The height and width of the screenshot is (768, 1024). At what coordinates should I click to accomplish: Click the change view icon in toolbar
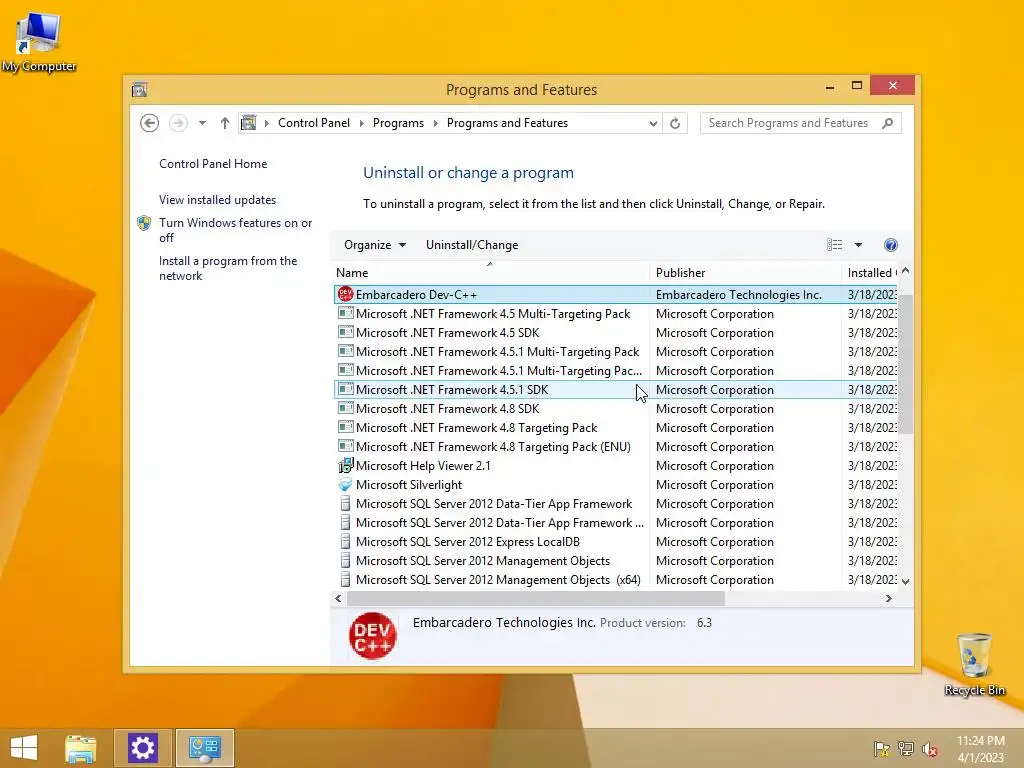tap(835, 245)
